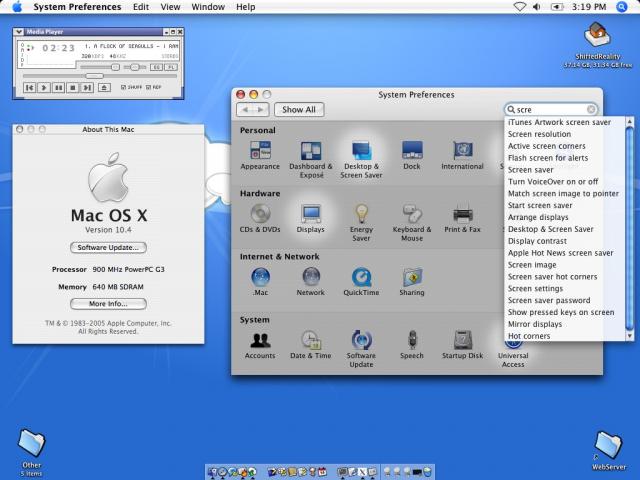Open Spotlight search in the menu bar
This screenshot has width=640, height=480.
[x=622, y=7]
